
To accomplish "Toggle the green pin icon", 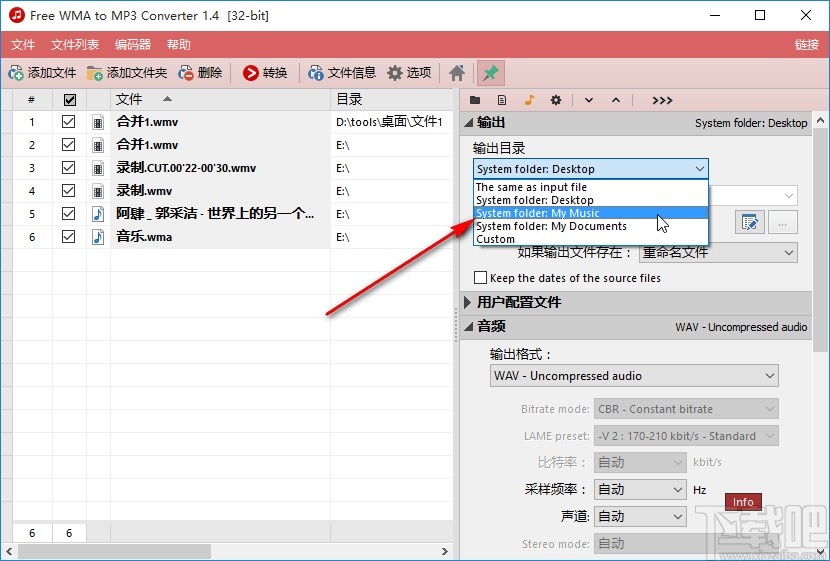I will click(491, 73).
